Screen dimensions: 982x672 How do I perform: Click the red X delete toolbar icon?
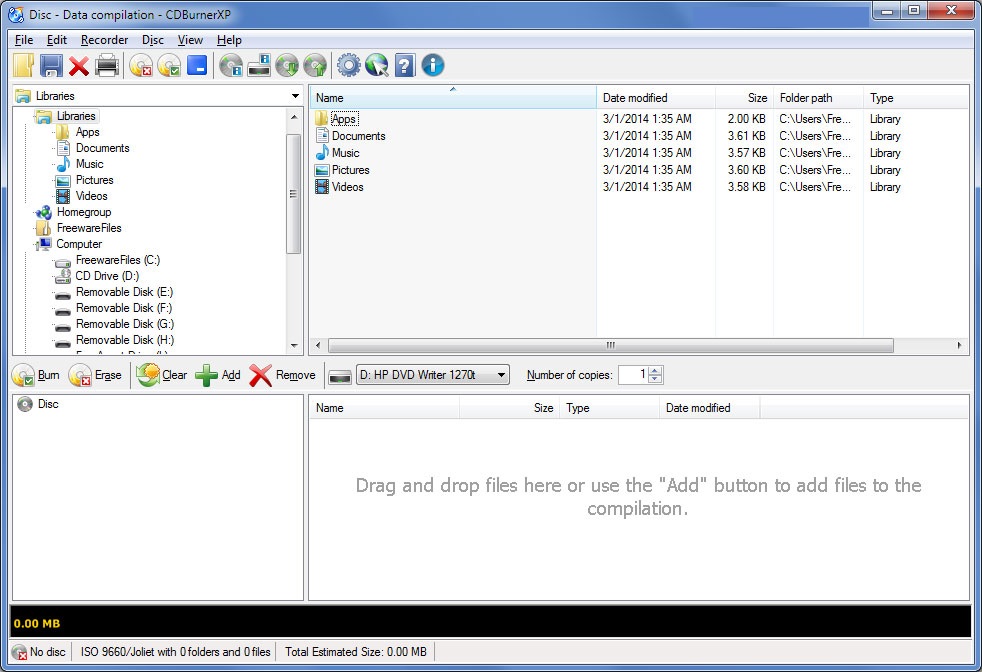pos(79,66)
